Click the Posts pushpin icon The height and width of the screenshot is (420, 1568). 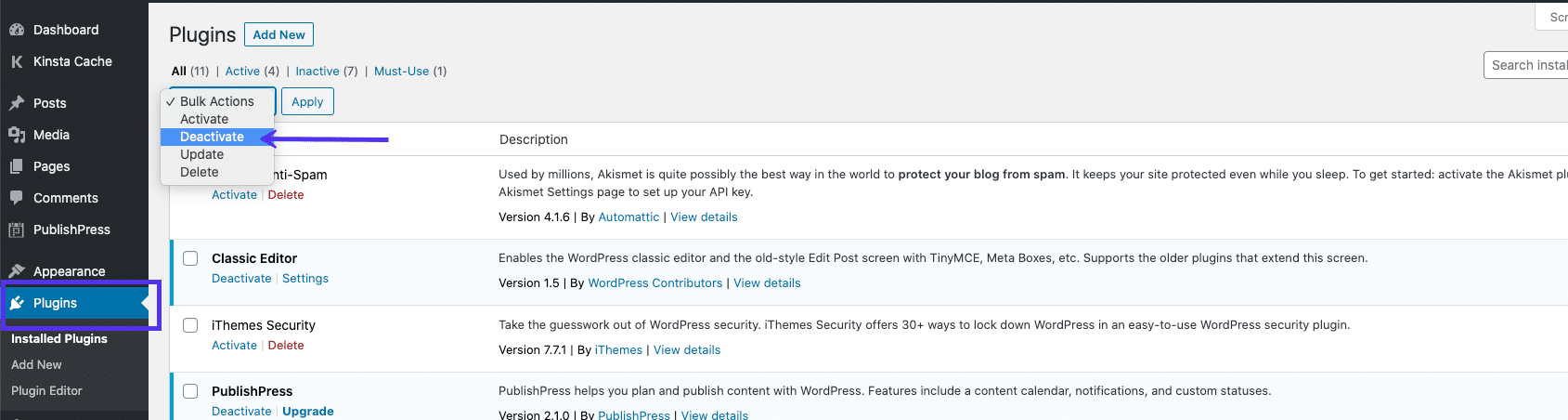tap(17, 103)
